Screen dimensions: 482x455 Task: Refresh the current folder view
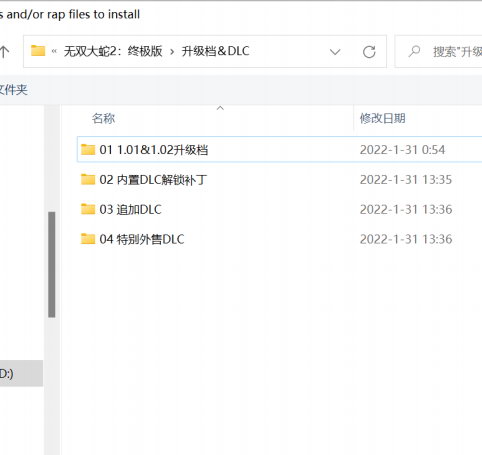click(369, 52)
